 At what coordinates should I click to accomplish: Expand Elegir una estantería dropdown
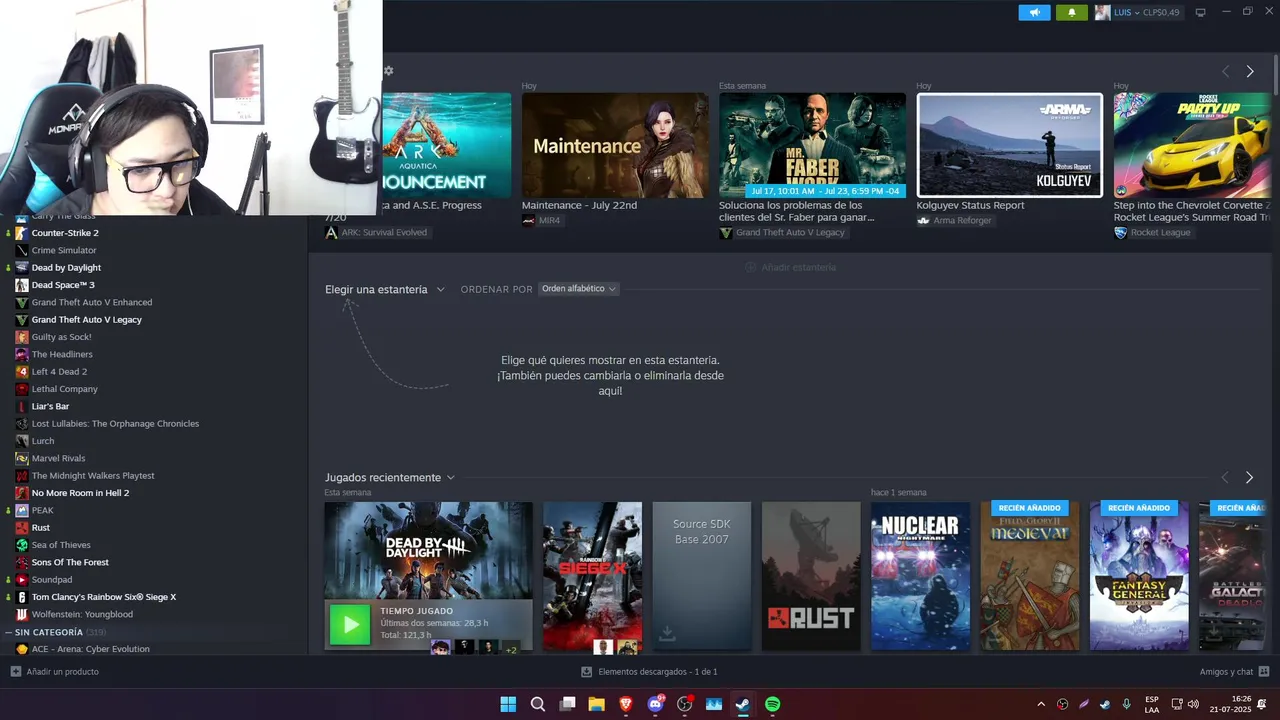[384, 289]
